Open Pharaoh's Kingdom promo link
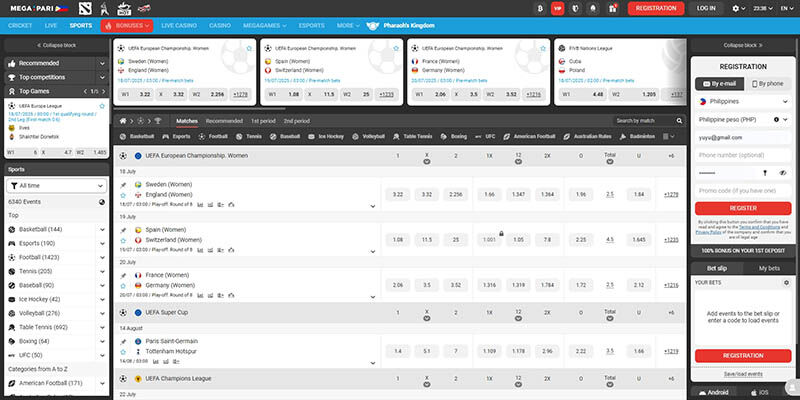The image size is (800, 400). 401,26
